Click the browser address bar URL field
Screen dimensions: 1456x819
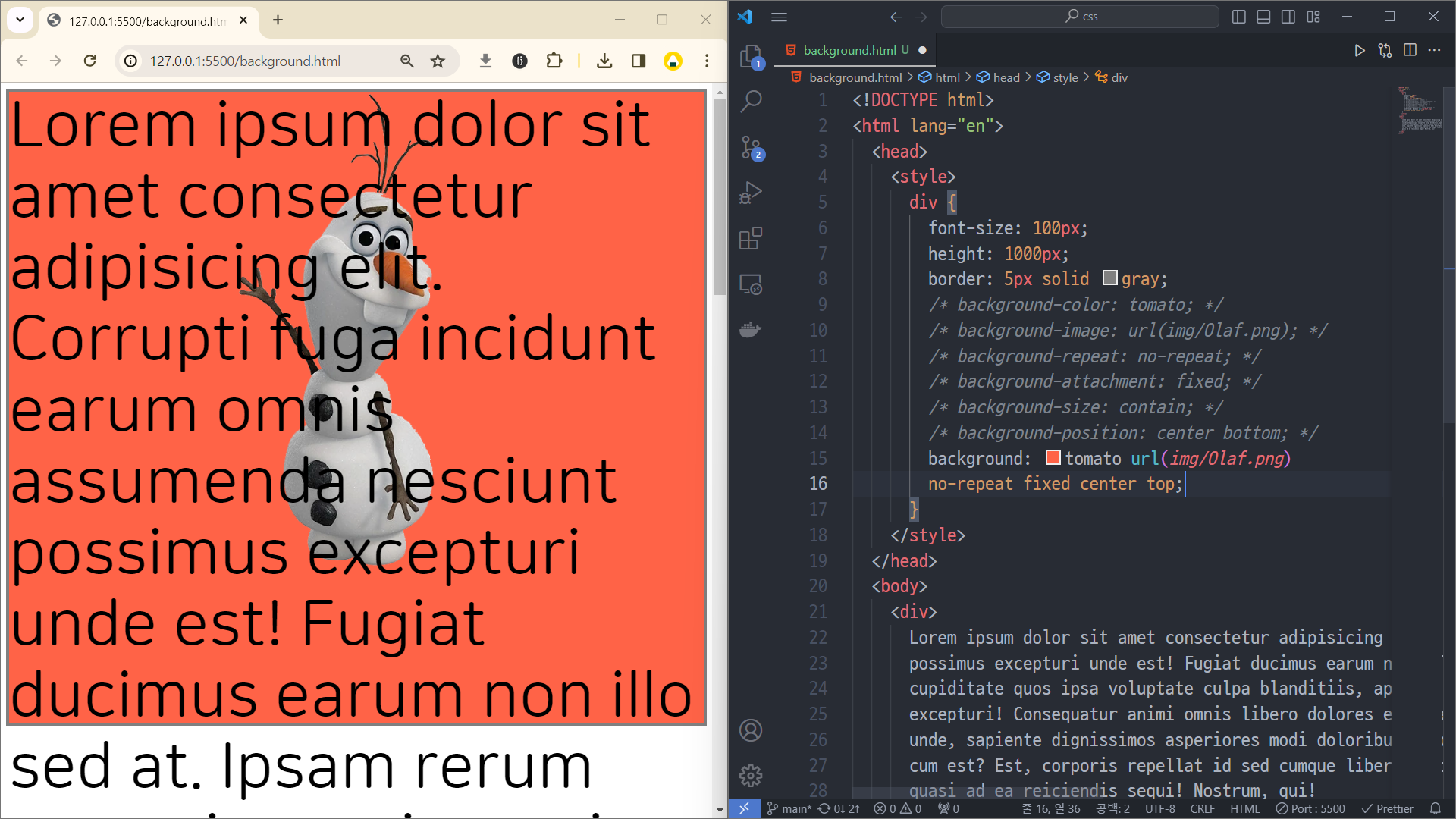245,61
